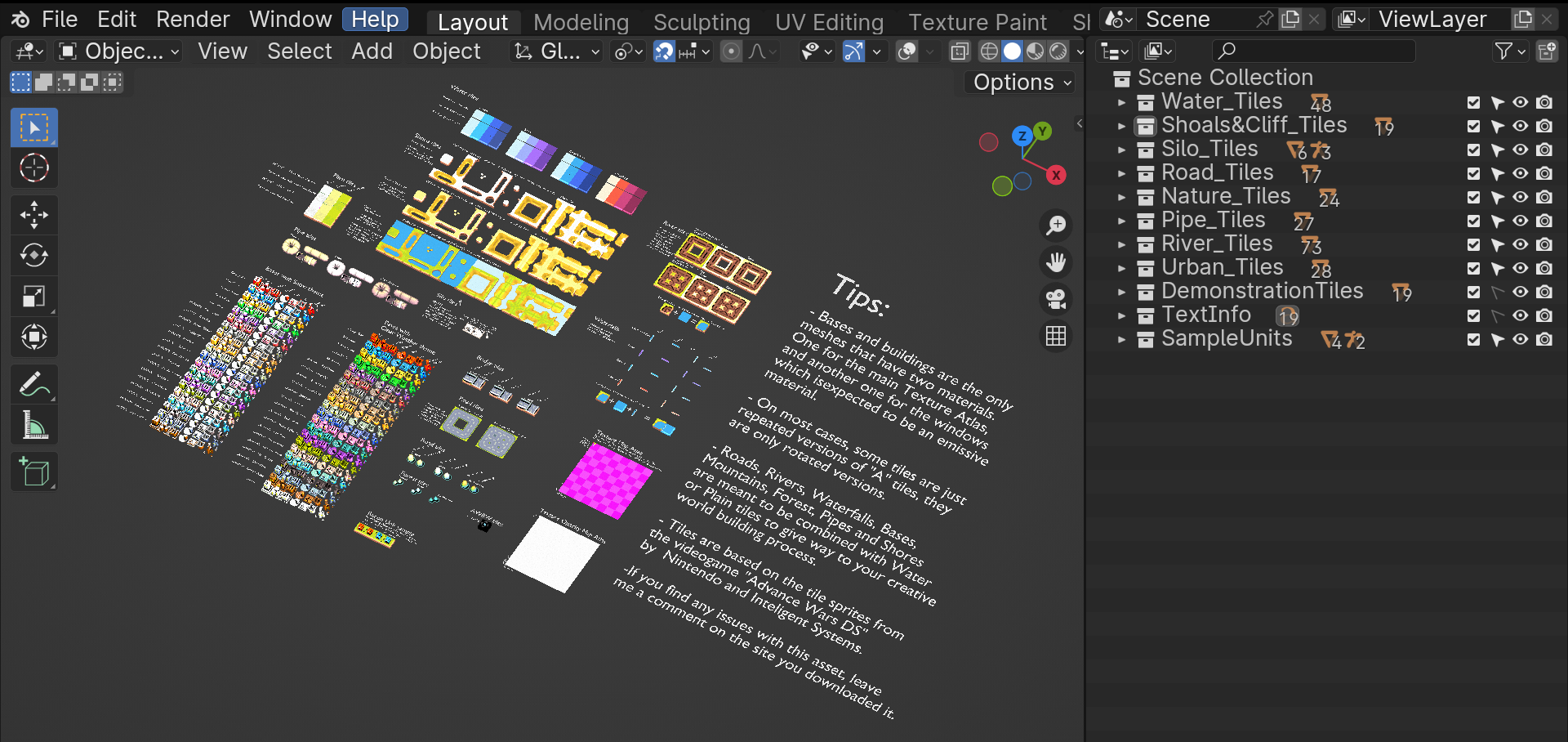The height and width of the screenshot is (742, 1568).
Task: Hide SampleUnits collection with eye icon
Action: click(1520, 339)
